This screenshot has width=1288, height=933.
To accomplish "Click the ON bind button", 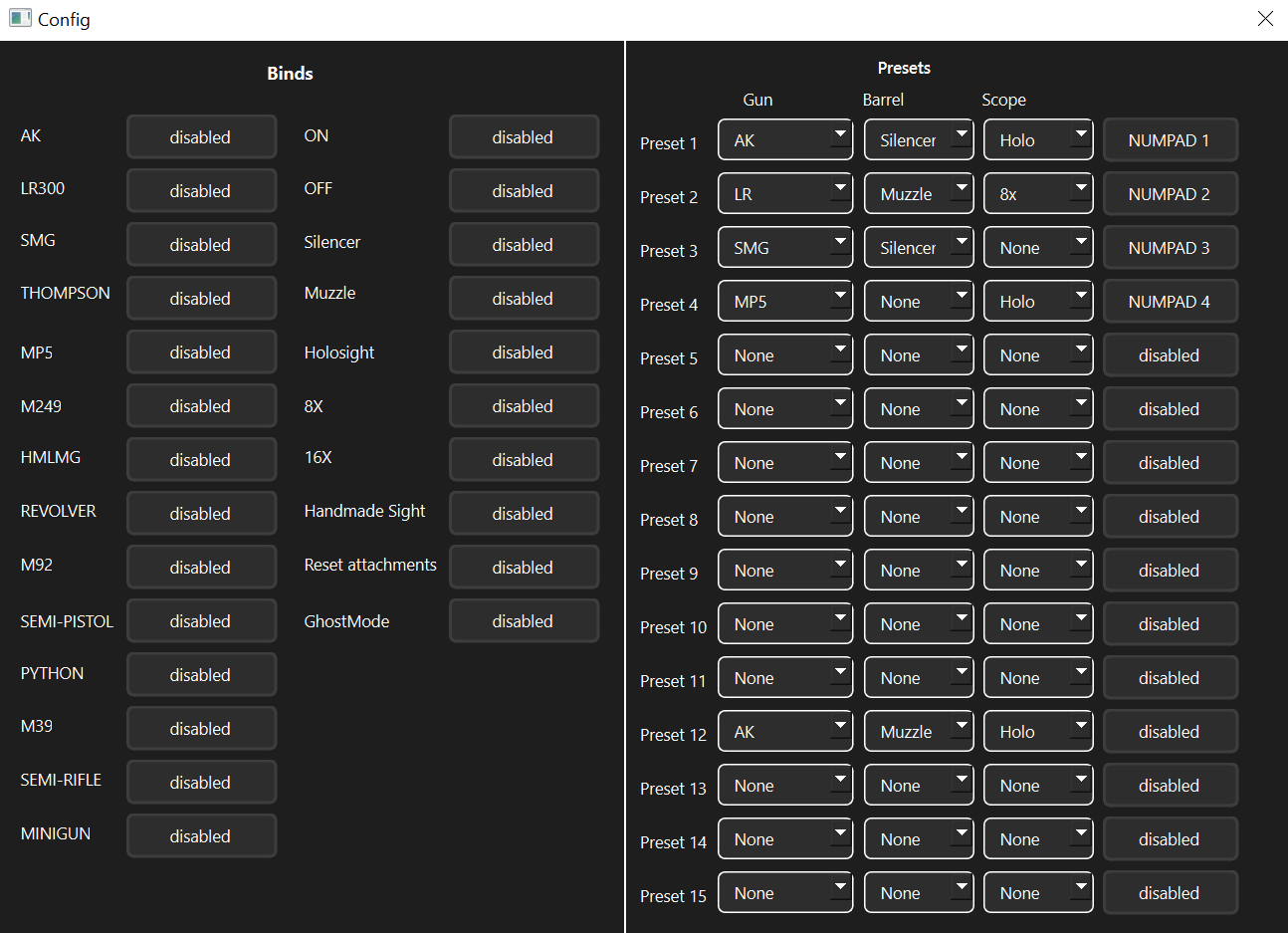I will pyautogui.click(x=524, y=136).
